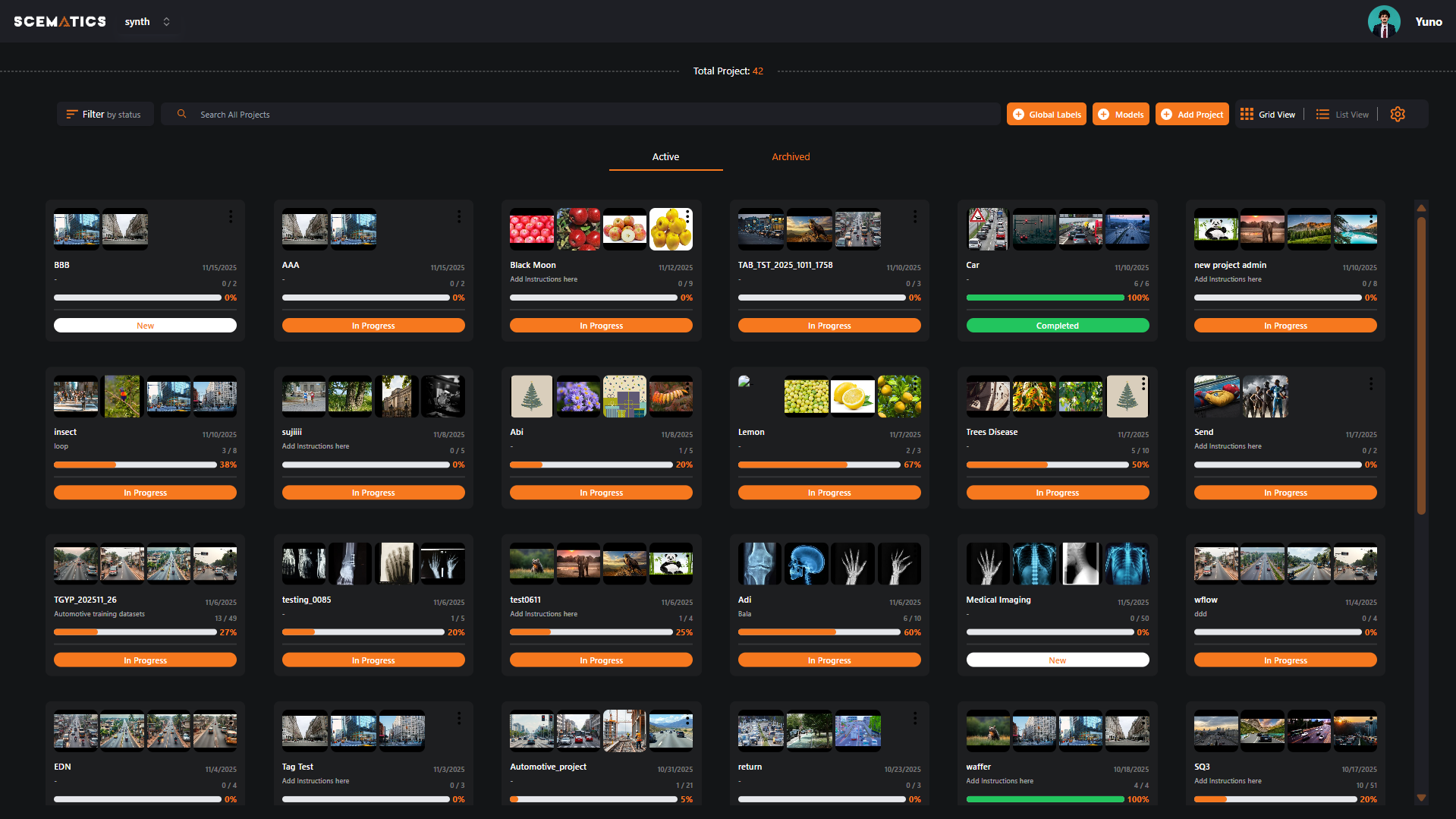Toggle the New status on the BBB project
The height and width of the screenshot is (819, 1456).
[145, 325]
